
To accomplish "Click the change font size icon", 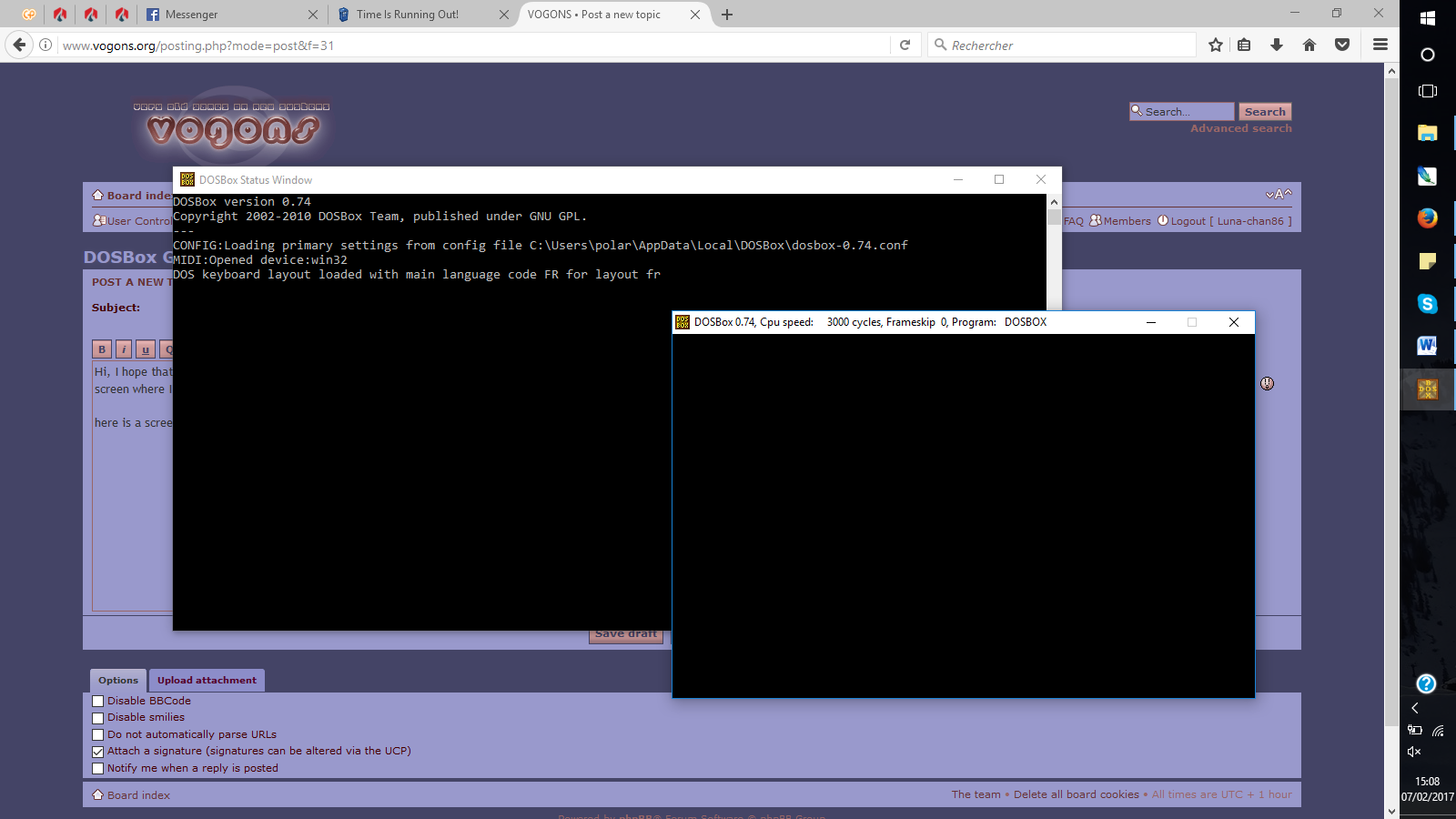I will [x=1279, y=194].
